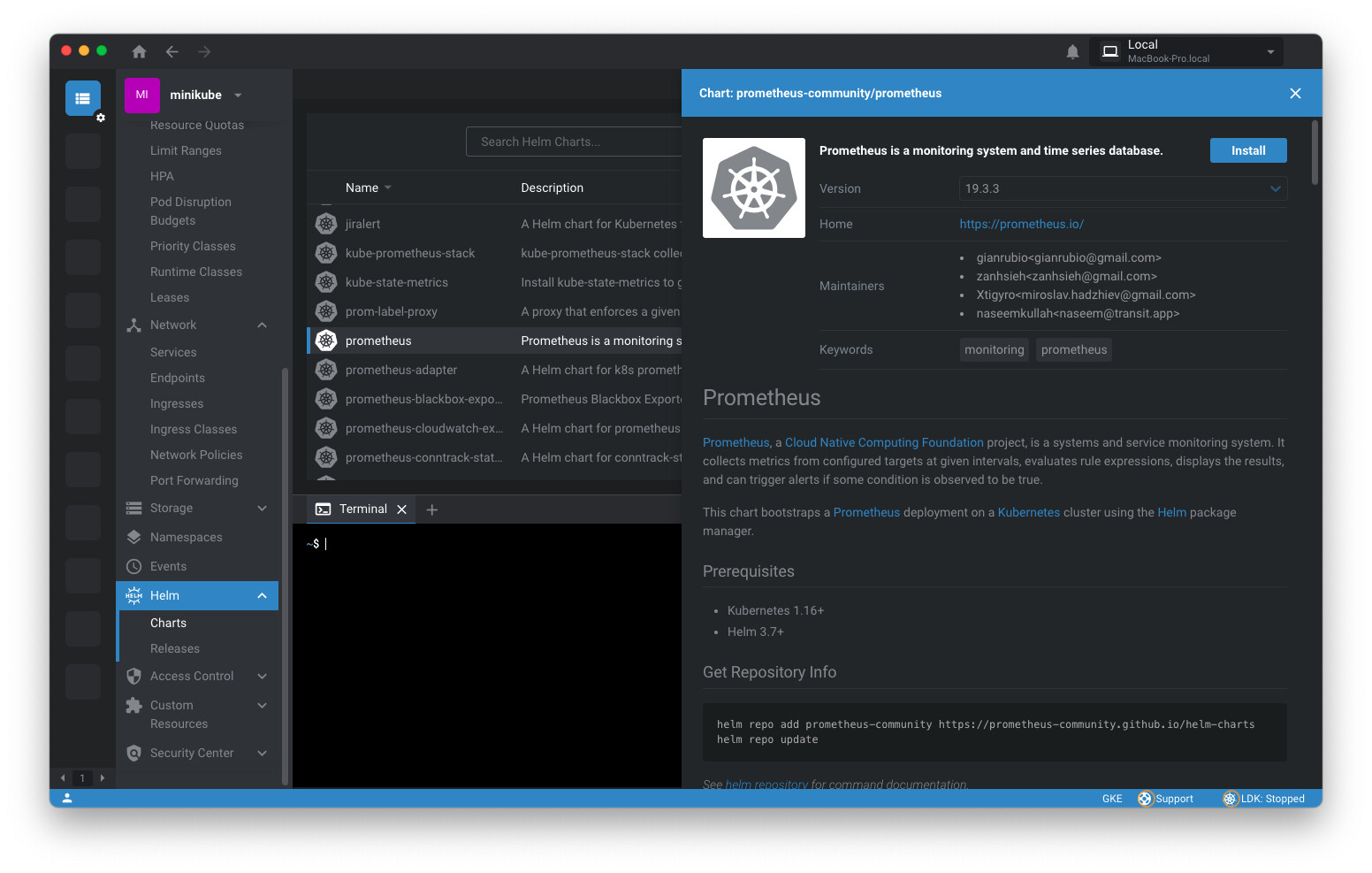Click the Search Helm Charts field
1372x873 pixels.
[573, 142]
